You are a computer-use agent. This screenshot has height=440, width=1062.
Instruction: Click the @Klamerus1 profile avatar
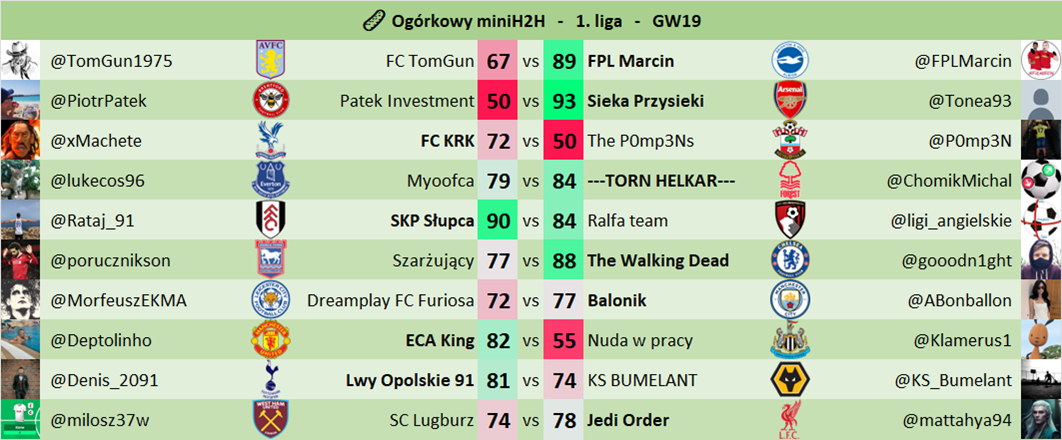pyautogui.click(x=1041, y=341)
